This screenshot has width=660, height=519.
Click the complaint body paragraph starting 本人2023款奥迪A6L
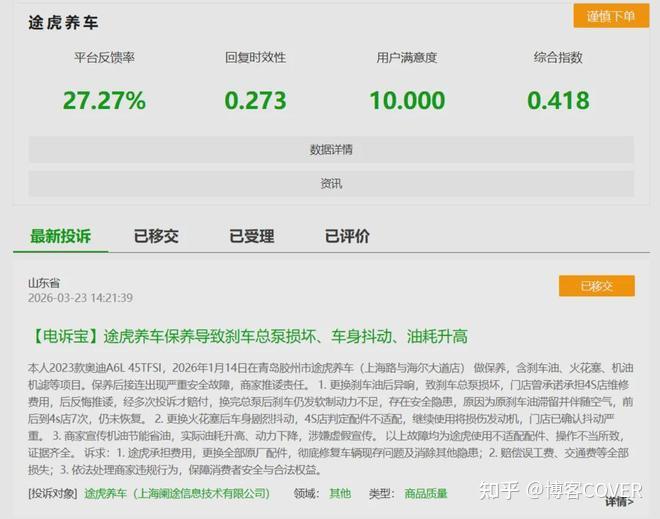point(331,419)
